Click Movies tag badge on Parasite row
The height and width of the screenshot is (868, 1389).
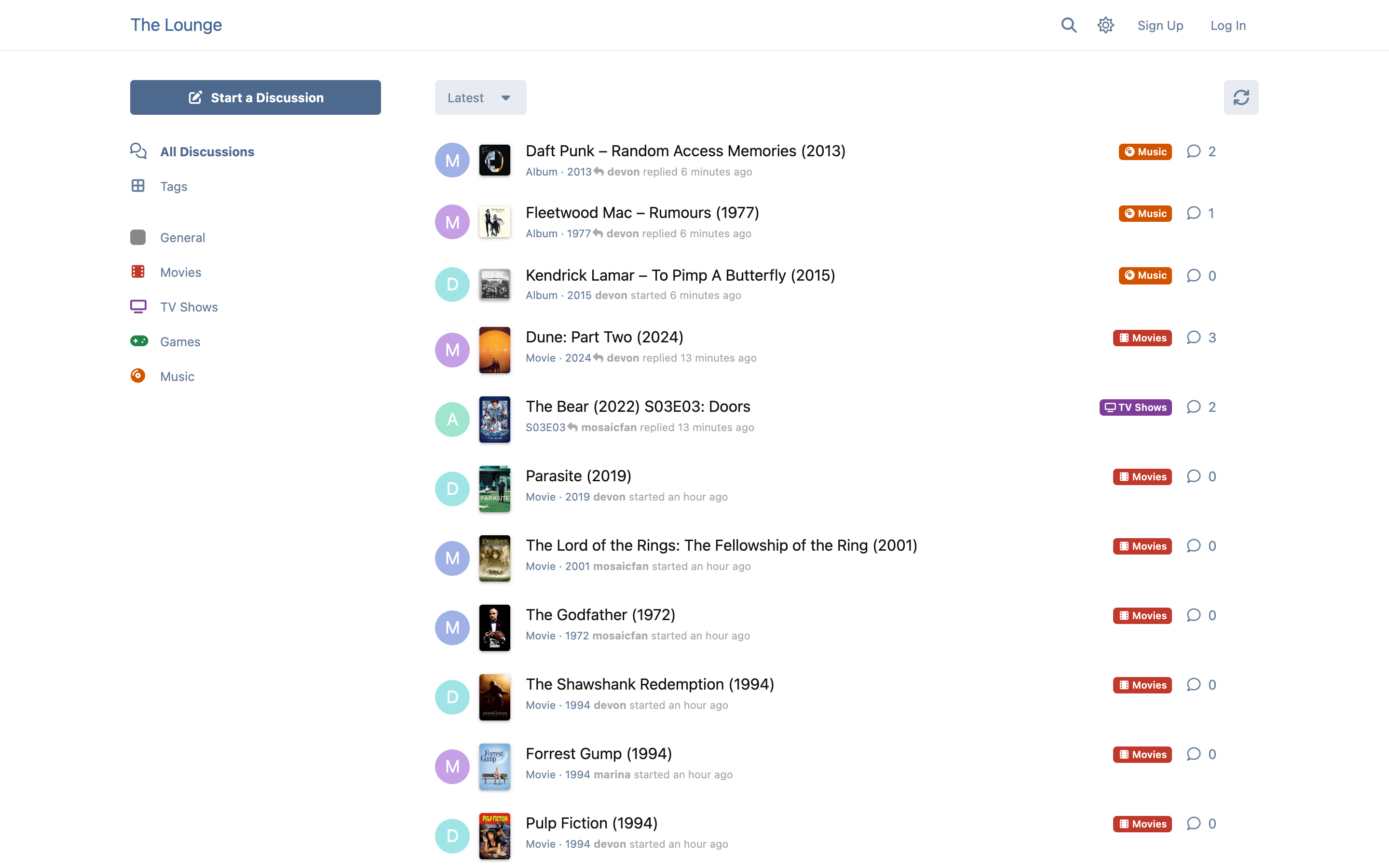(1142, 476)
